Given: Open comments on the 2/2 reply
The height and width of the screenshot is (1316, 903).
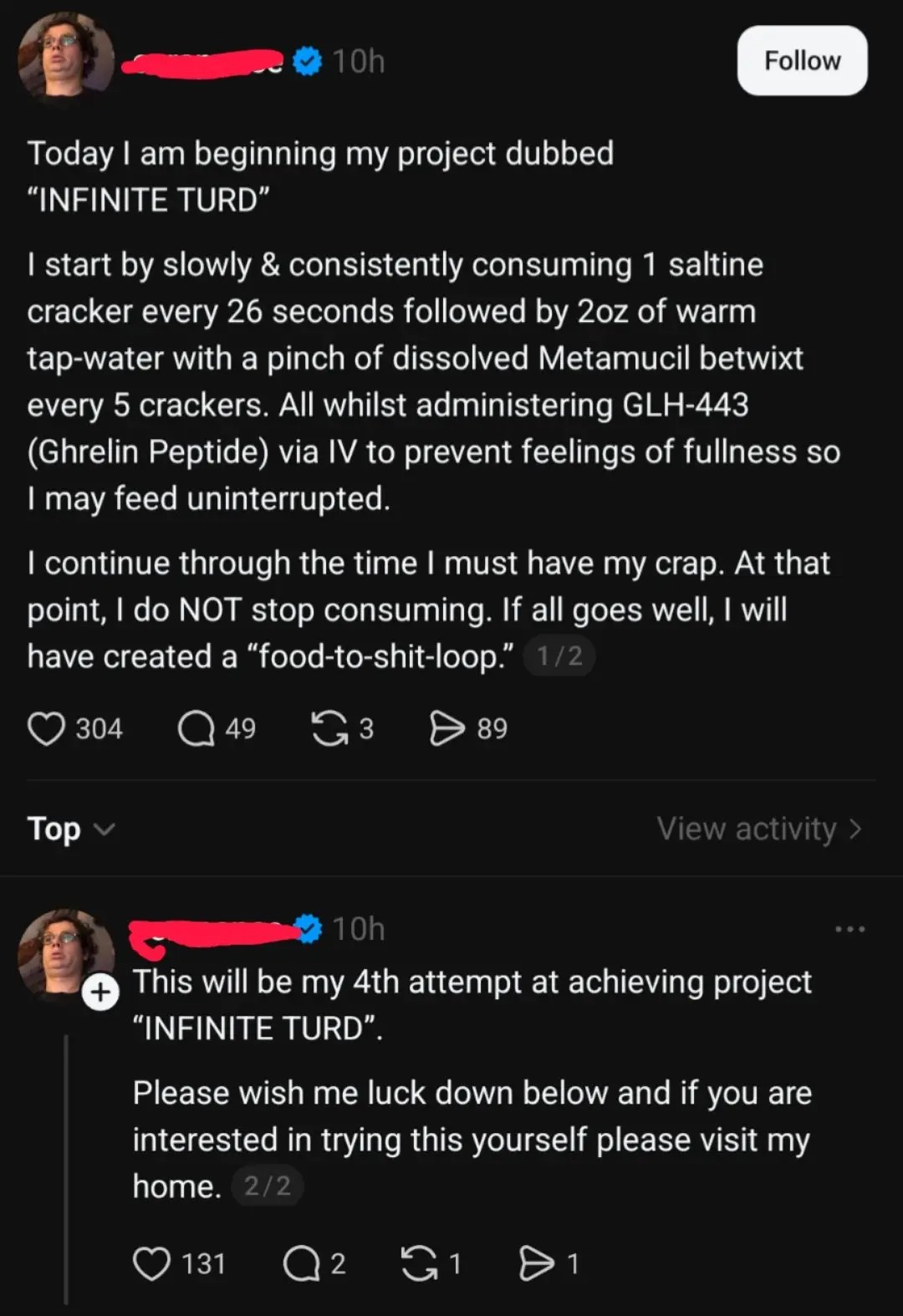Looking at the screenshot, I should click(301, 1263).
